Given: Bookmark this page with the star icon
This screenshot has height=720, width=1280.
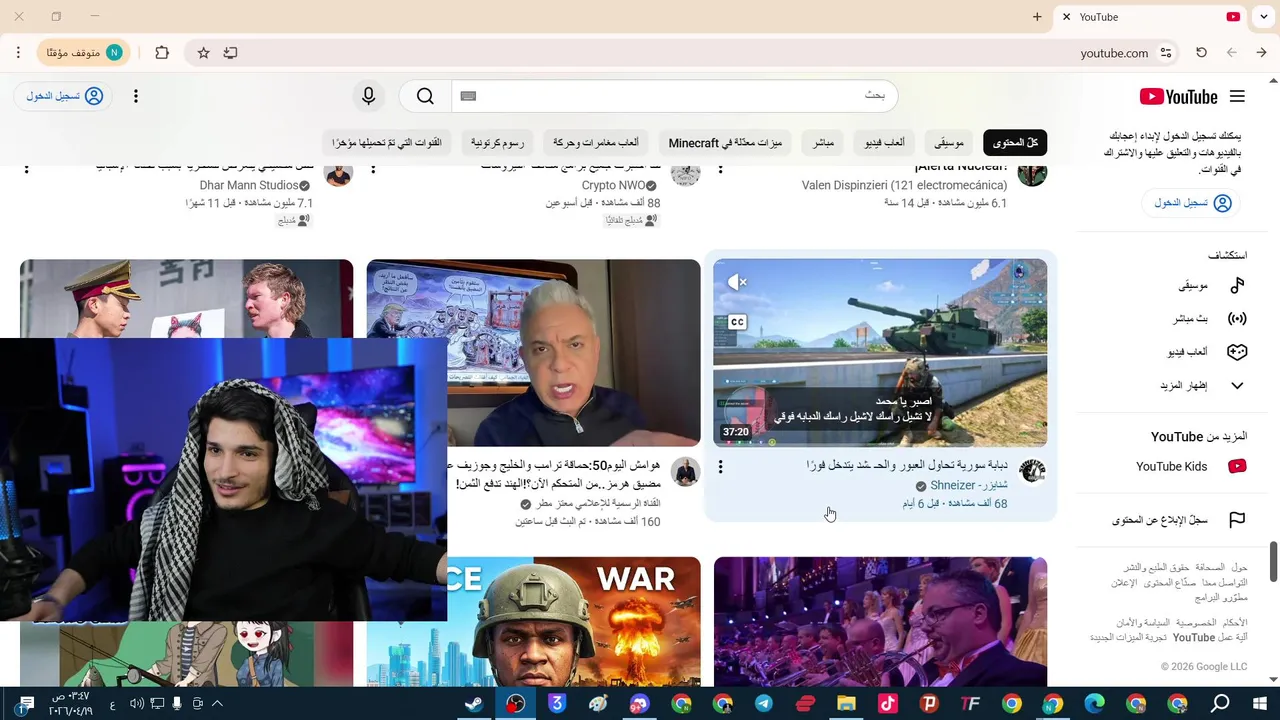Looking at the screenshot, I should tap(204, 53).
